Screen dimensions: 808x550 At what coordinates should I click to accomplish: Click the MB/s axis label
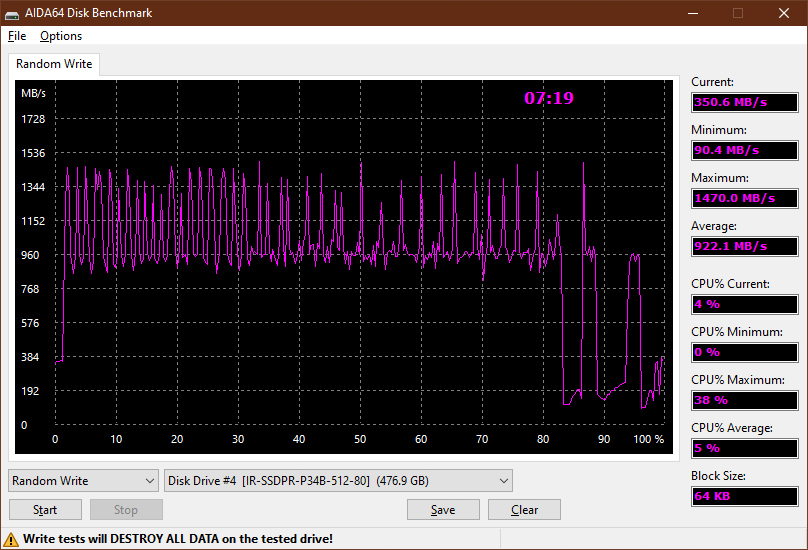click(x=33, y=93)
